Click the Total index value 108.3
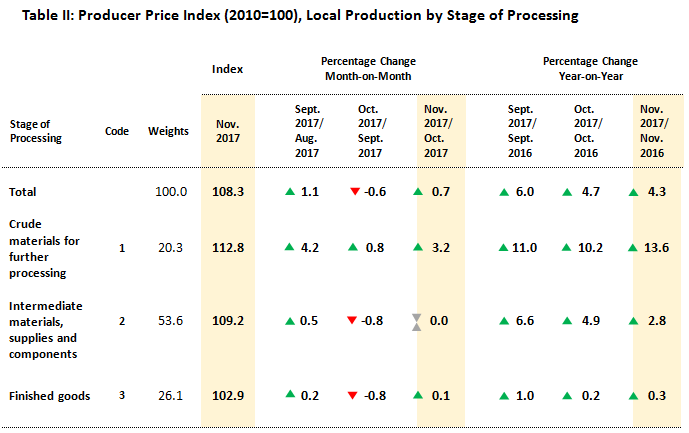The image size is (689, 433). (228, 191)
